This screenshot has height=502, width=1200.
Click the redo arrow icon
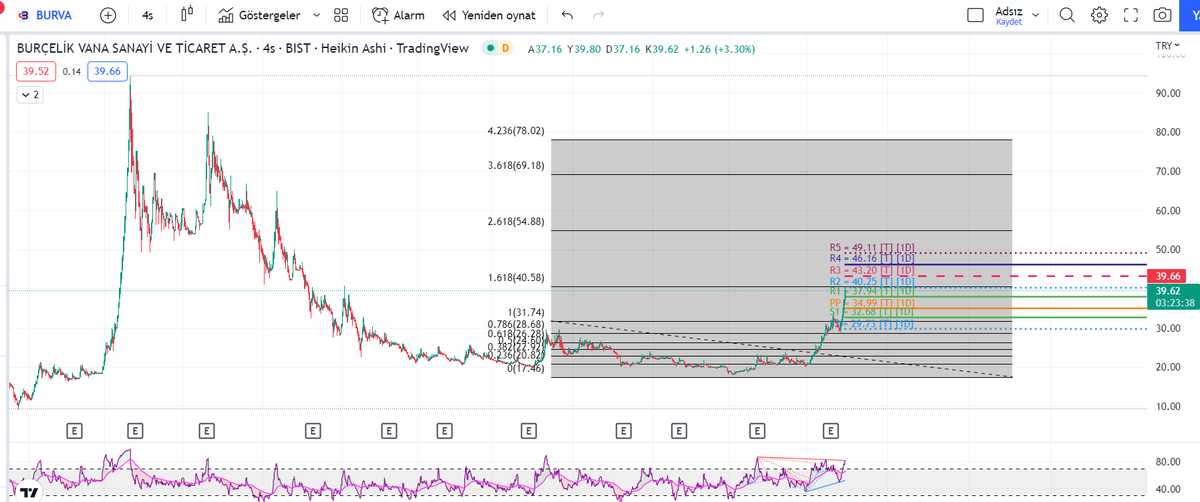598,15
